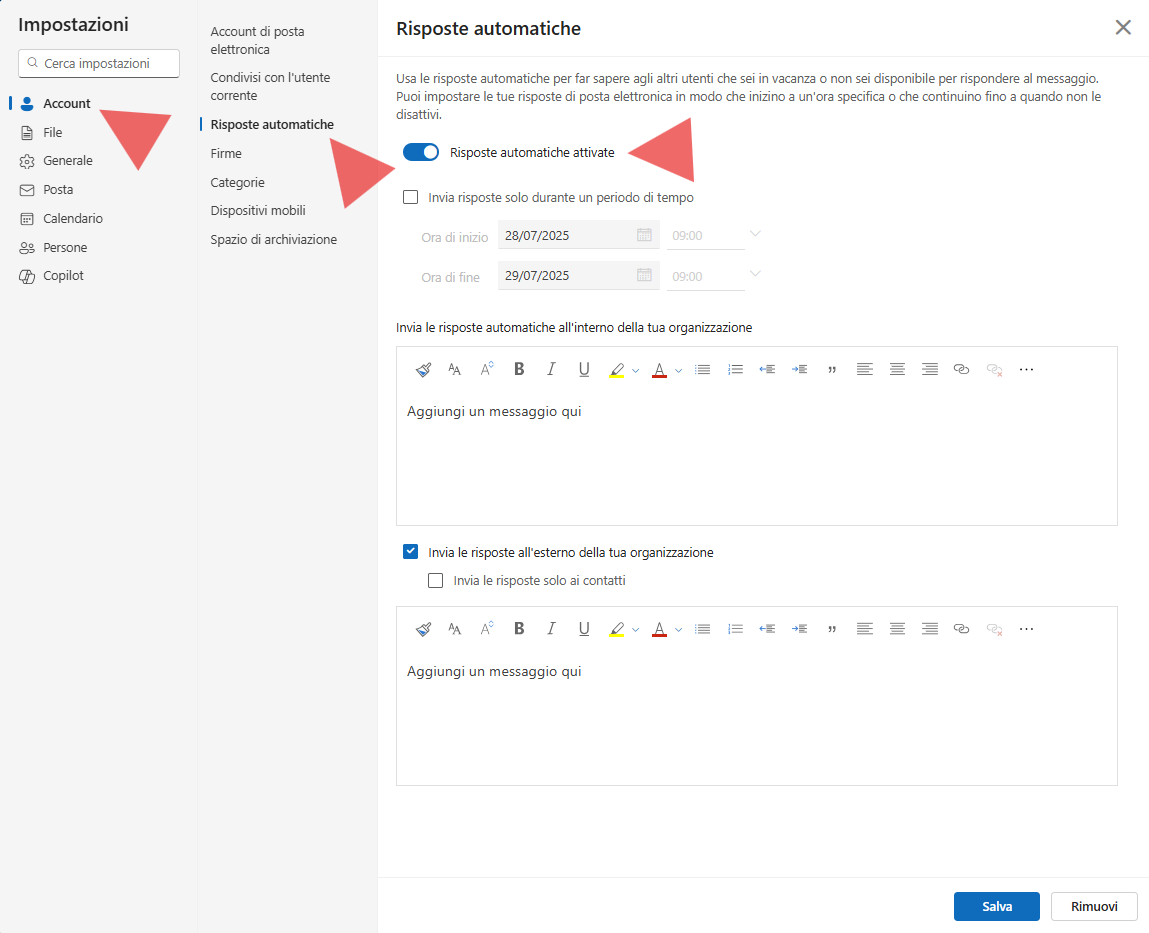This screenshot has height=933, width=1149.
Task: Click the Rimuovi button
Action: click(x=1094, y=907)
